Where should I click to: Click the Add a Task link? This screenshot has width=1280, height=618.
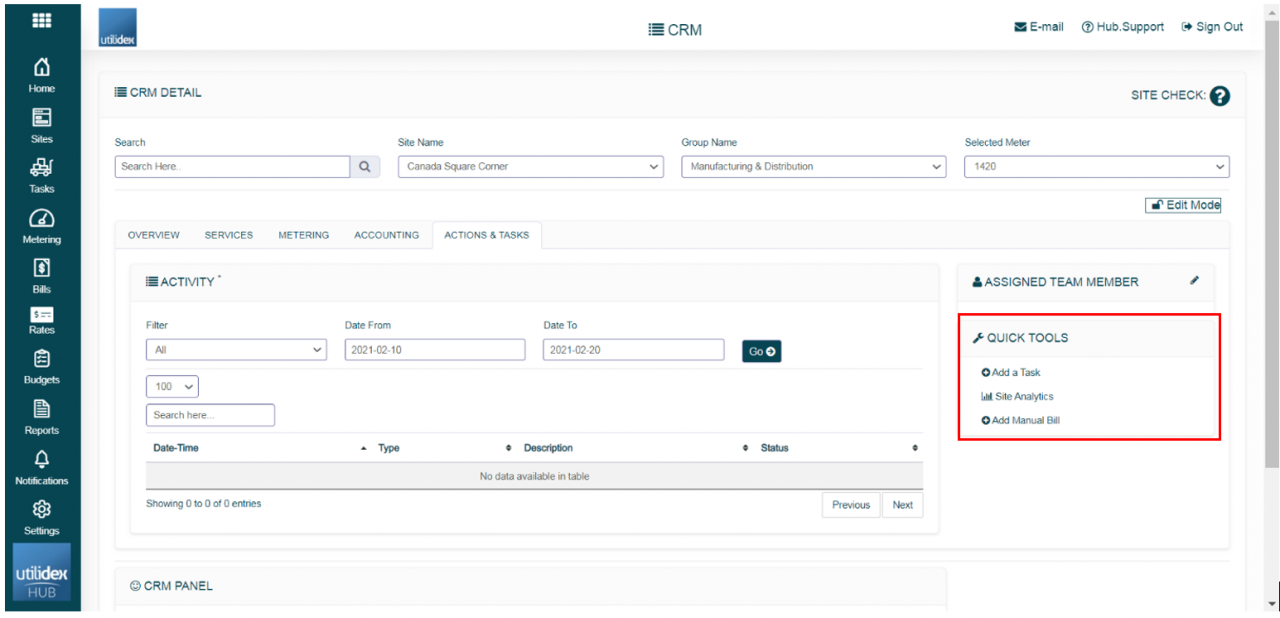tap(1015, 373)
